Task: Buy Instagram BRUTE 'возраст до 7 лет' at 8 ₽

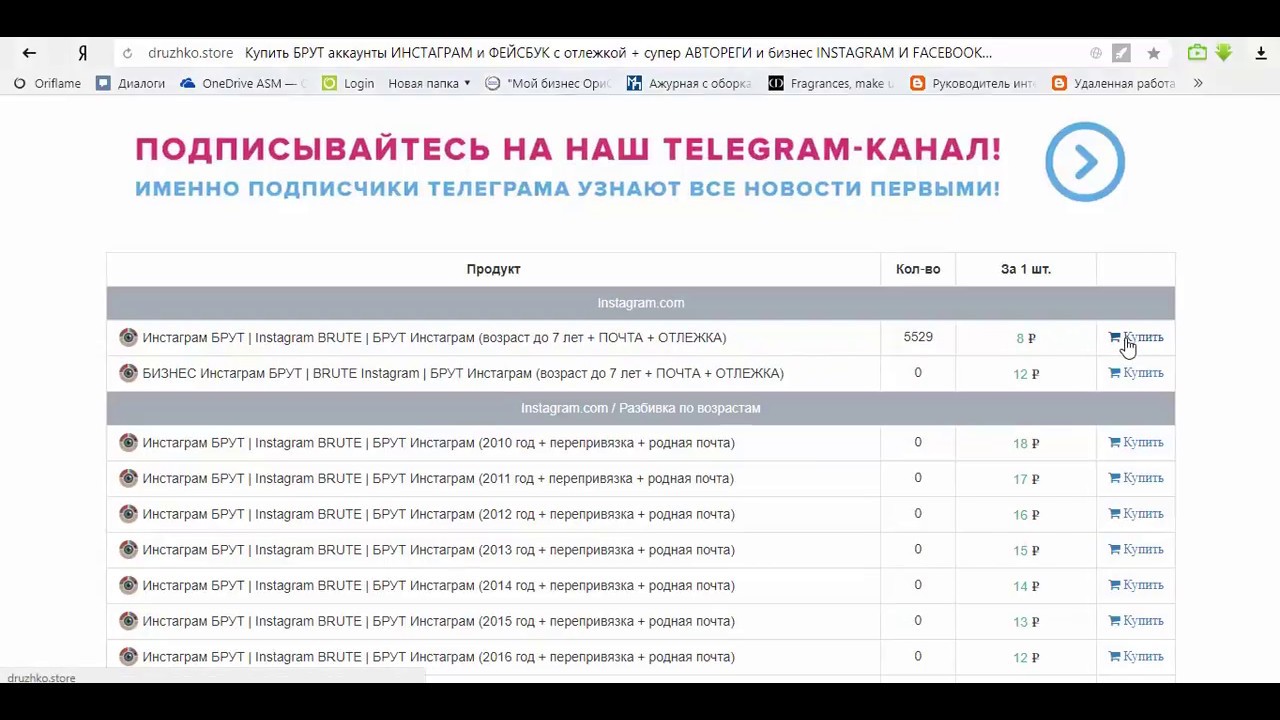Action: (1136, 338)
